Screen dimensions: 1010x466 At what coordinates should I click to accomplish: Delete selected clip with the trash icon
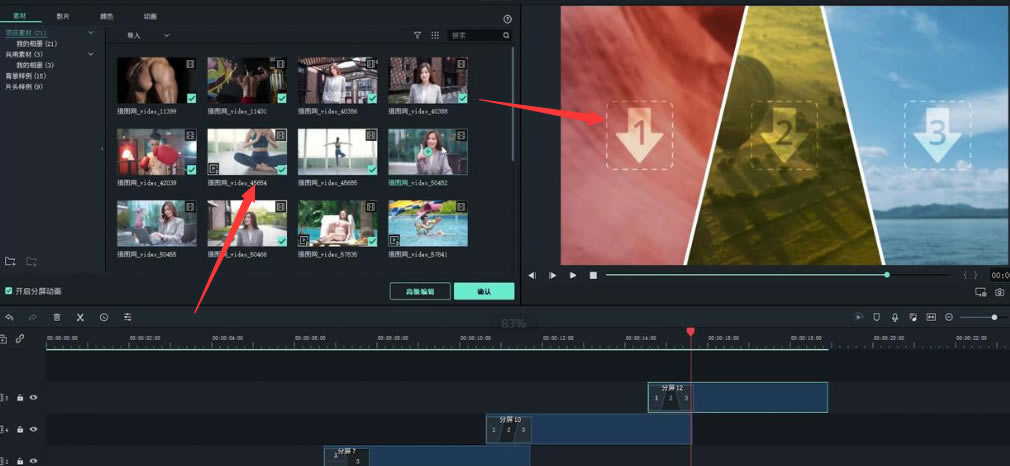[57, 317]
